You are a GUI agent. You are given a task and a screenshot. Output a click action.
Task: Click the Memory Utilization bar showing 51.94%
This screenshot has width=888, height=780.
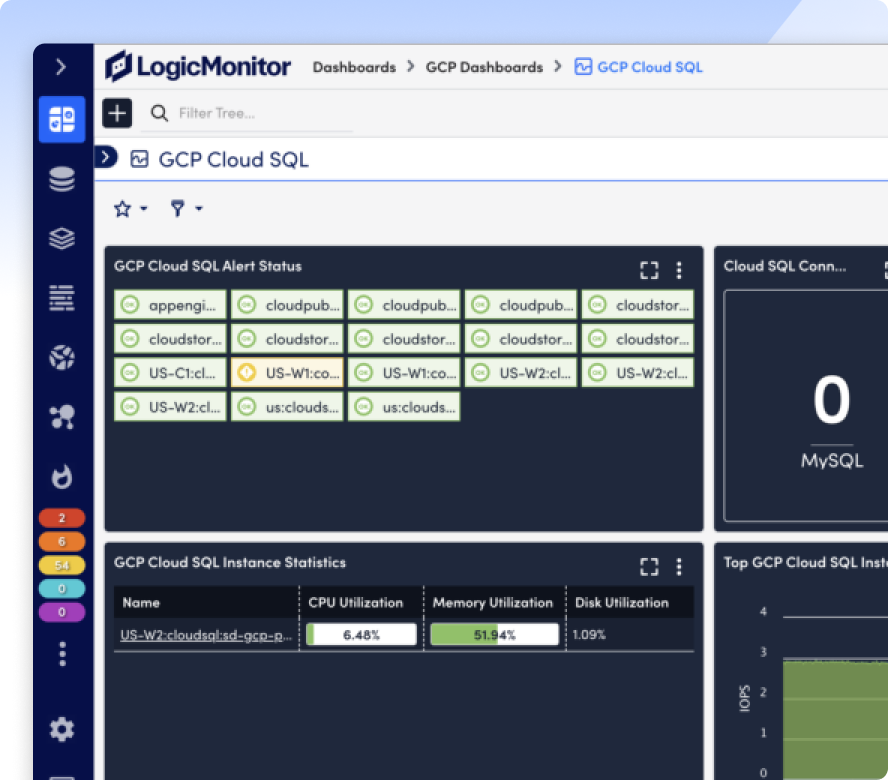pos(494,634)
